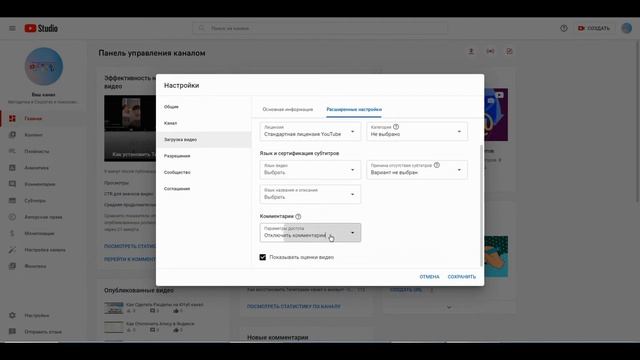Open the Авторские права icon in the sidebar
This screenshot has width=640, height=360.
tap(12, 217)
